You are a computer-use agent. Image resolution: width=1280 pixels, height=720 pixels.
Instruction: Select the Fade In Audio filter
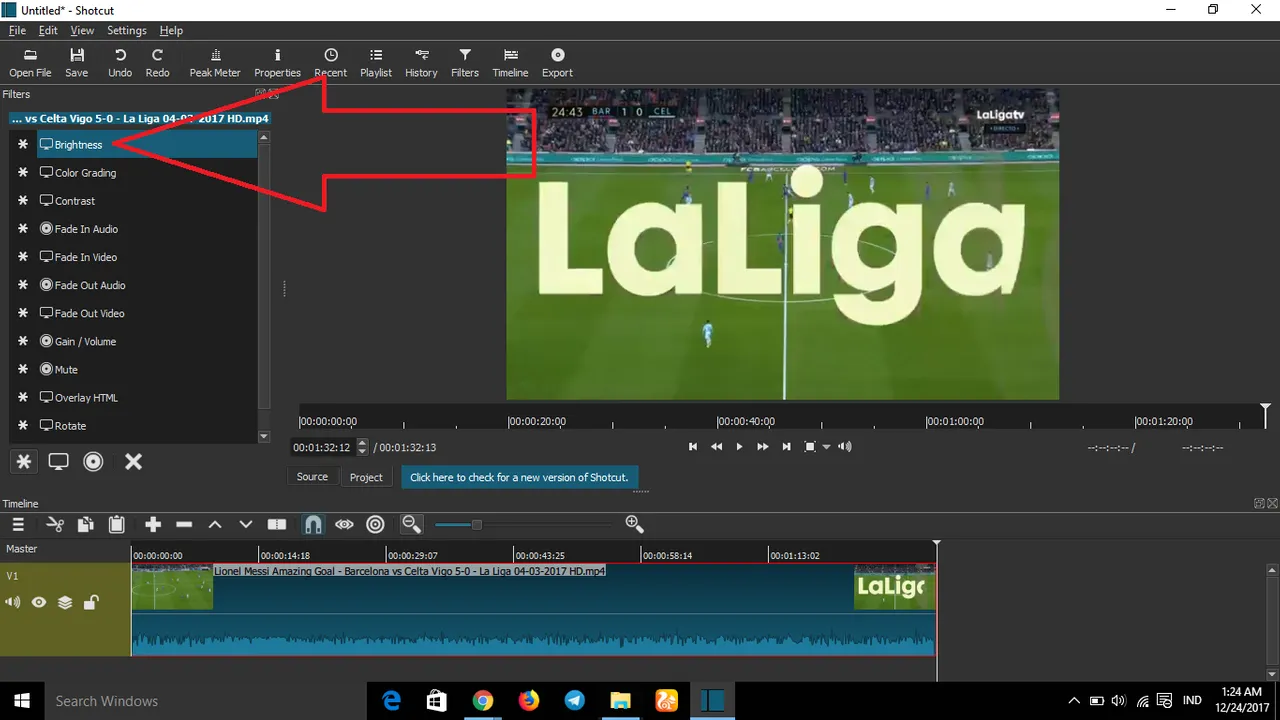(x=147, y=229)
